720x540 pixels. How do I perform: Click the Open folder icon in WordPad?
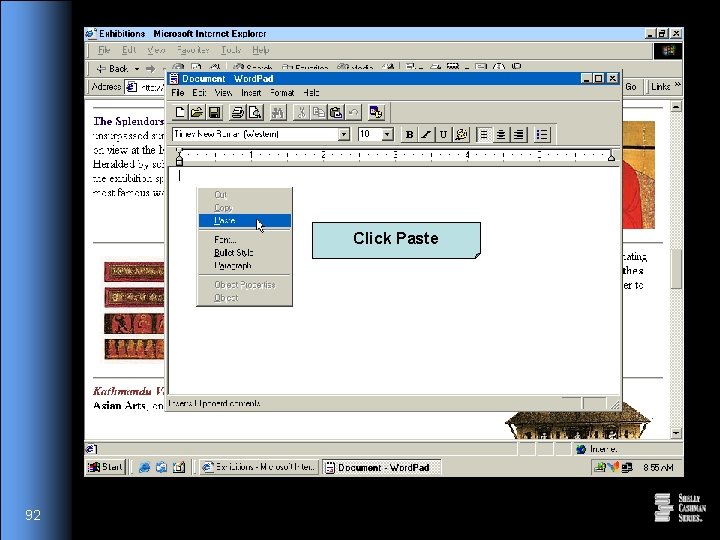(197, 112)
